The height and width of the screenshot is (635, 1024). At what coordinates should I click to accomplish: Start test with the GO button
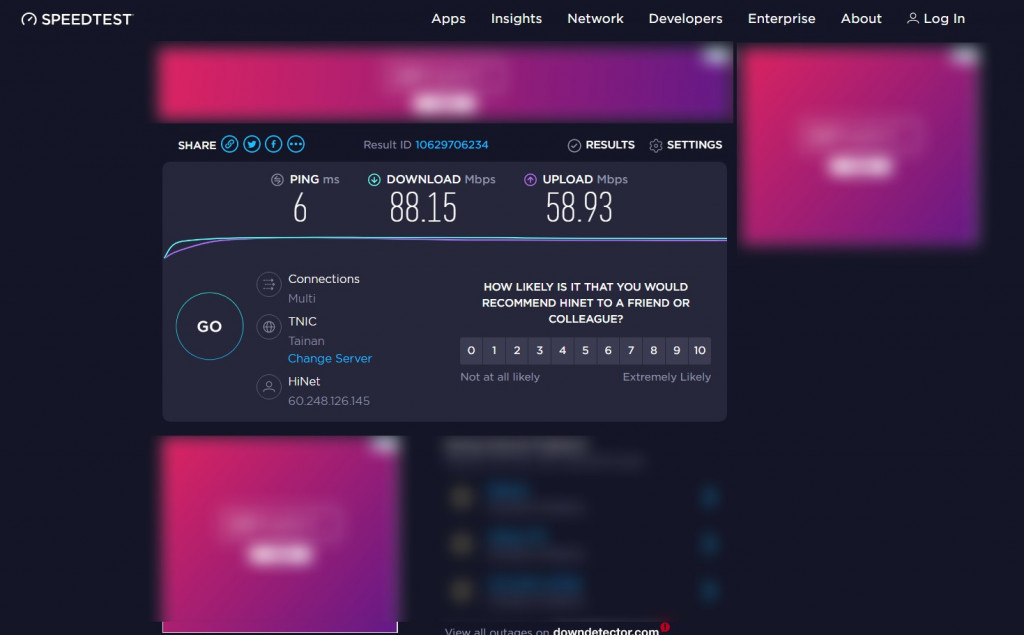[x=210, y=326]
